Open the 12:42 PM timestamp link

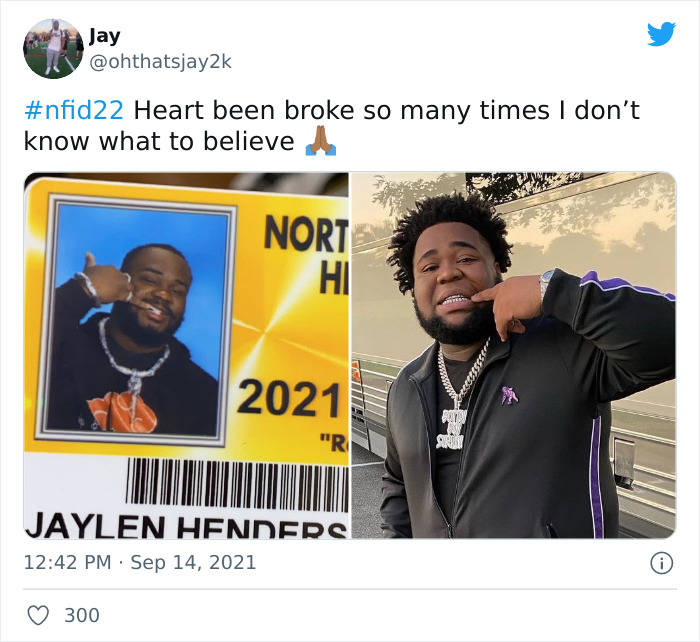click(x=67, y=562)
